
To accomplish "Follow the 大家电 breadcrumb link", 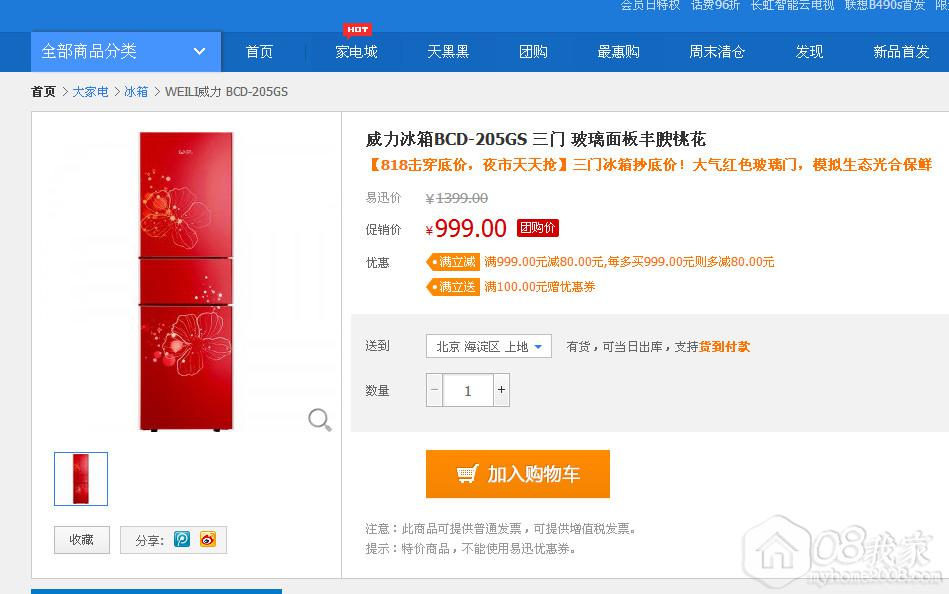I will coord(90,91).
